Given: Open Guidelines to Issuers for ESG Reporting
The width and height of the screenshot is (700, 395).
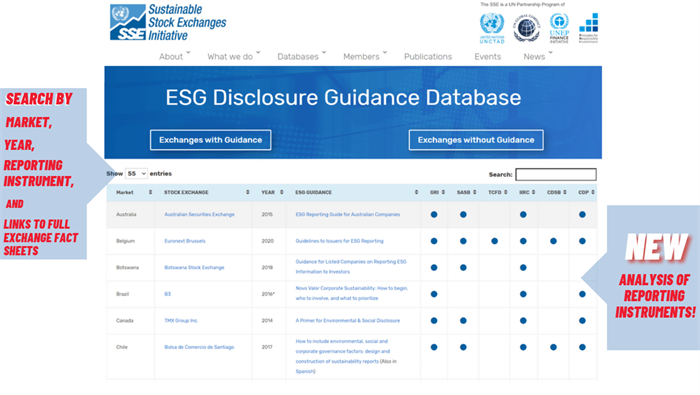Looking at the screenshot, I should (339, 241).
